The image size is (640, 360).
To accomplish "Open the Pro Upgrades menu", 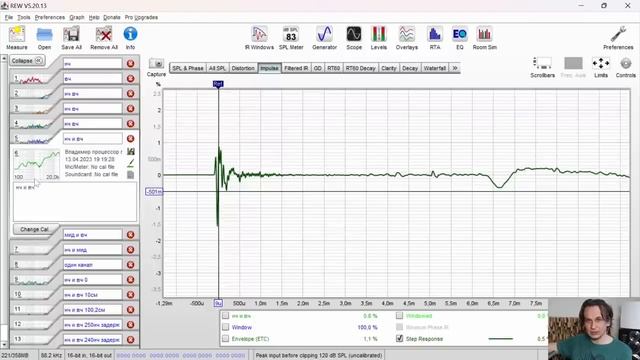I will pos(141,18).
